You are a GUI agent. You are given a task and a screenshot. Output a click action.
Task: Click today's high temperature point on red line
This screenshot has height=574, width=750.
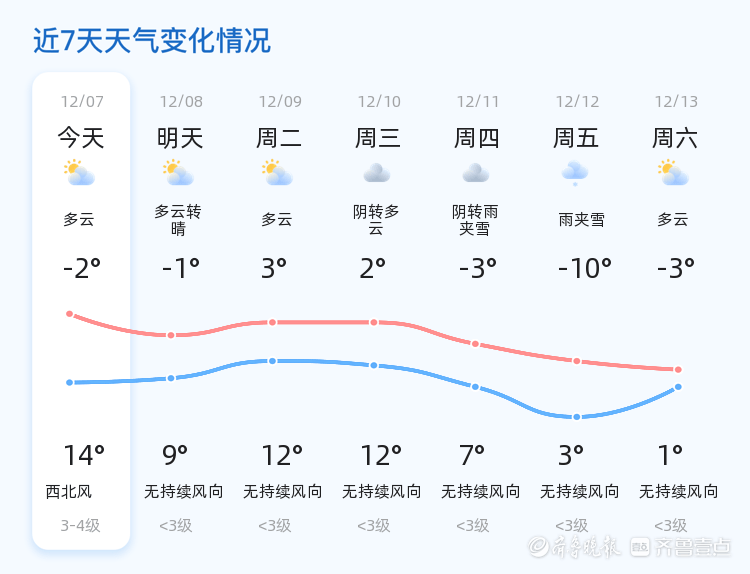coord(70,314)
